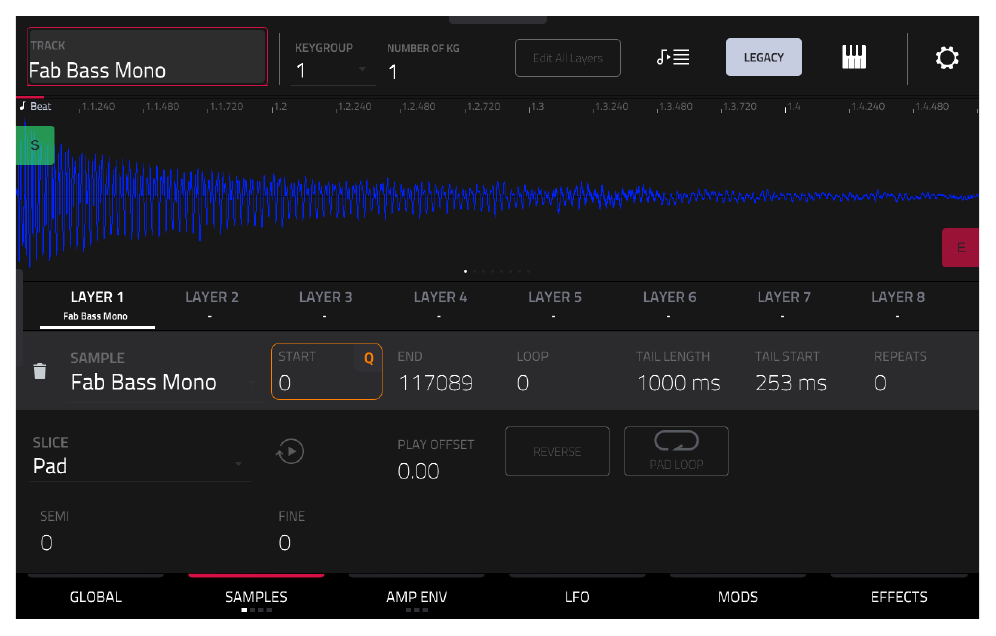The width and height of the screenshot is (996, 636).
Task: Select the Layer 7 tab
Action: tap(784, 306)
